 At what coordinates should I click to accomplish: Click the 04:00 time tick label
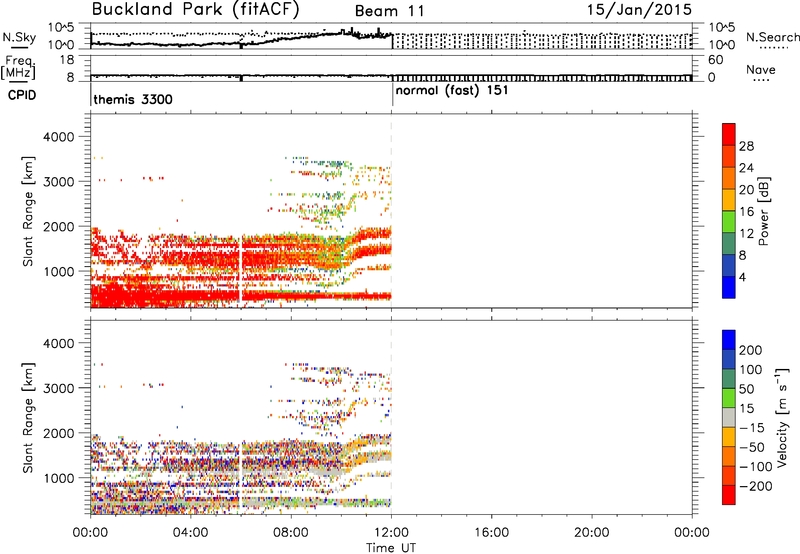coord(190,533)
